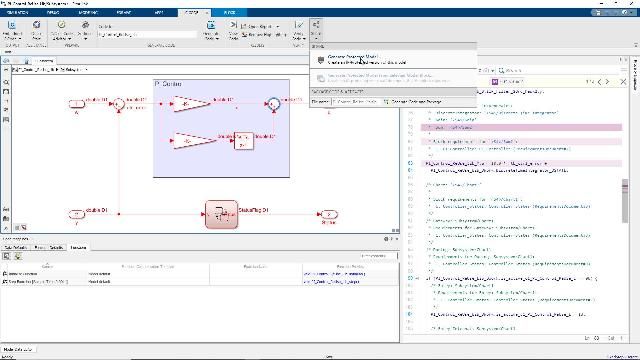This screenshot has height=360, width=640.
Task: Open the collapsed Property Inspector side tab
Action: tap(635, 75)
